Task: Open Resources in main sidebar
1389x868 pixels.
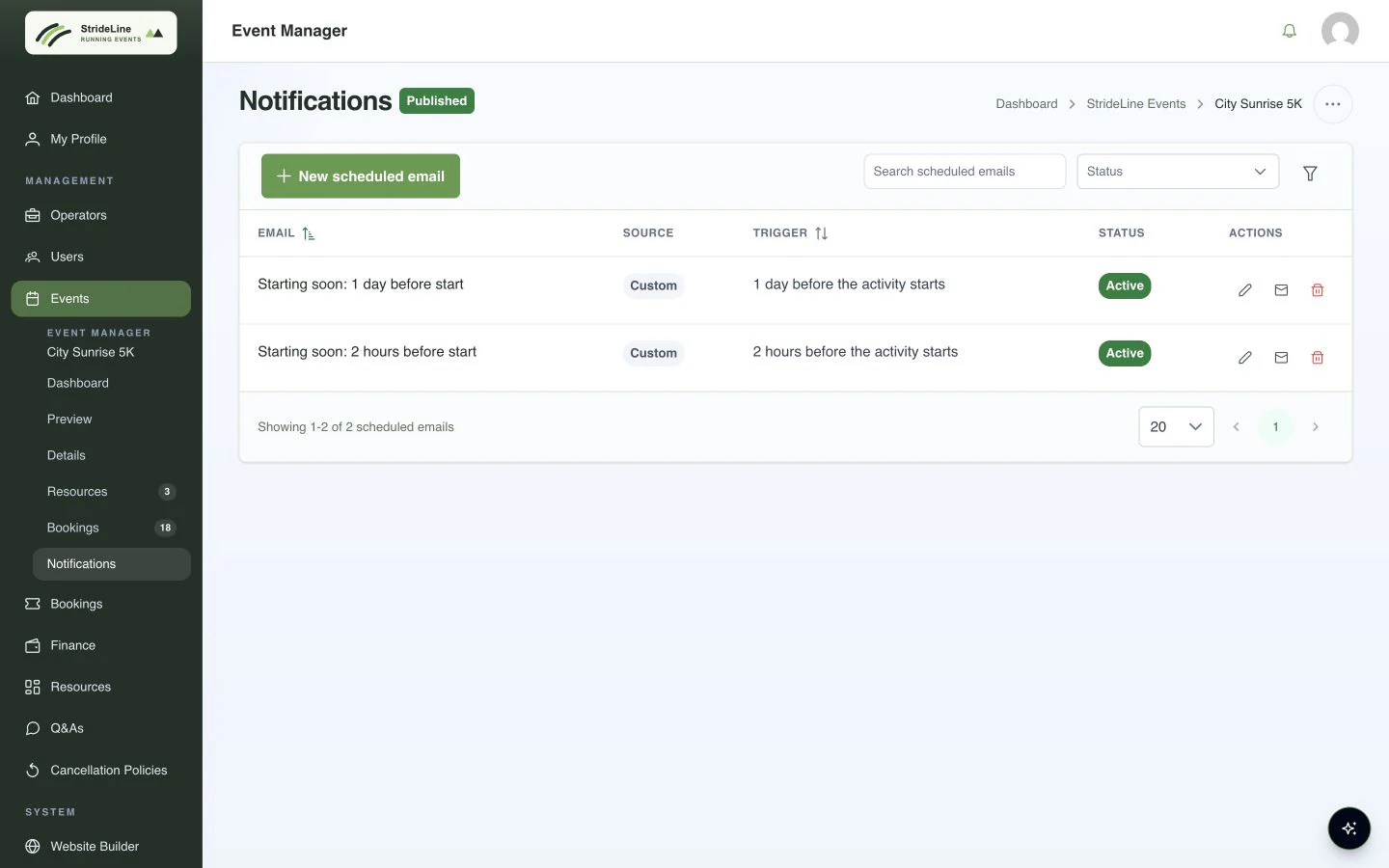Action: tap(101, 687)
